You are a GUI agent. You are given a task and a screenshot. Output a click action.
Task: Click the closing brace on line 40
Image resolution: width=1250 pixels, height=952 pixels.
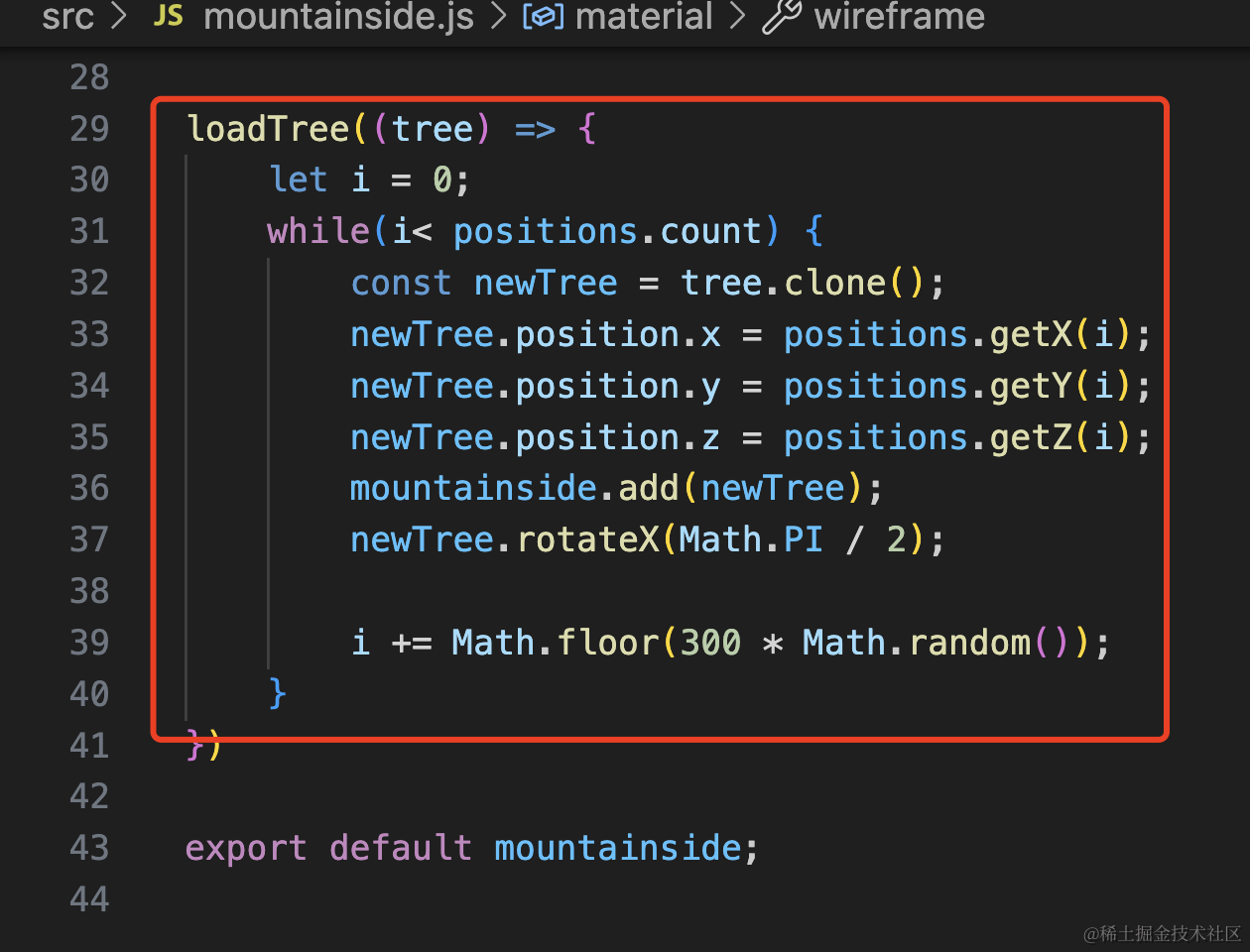pos(278,693)
